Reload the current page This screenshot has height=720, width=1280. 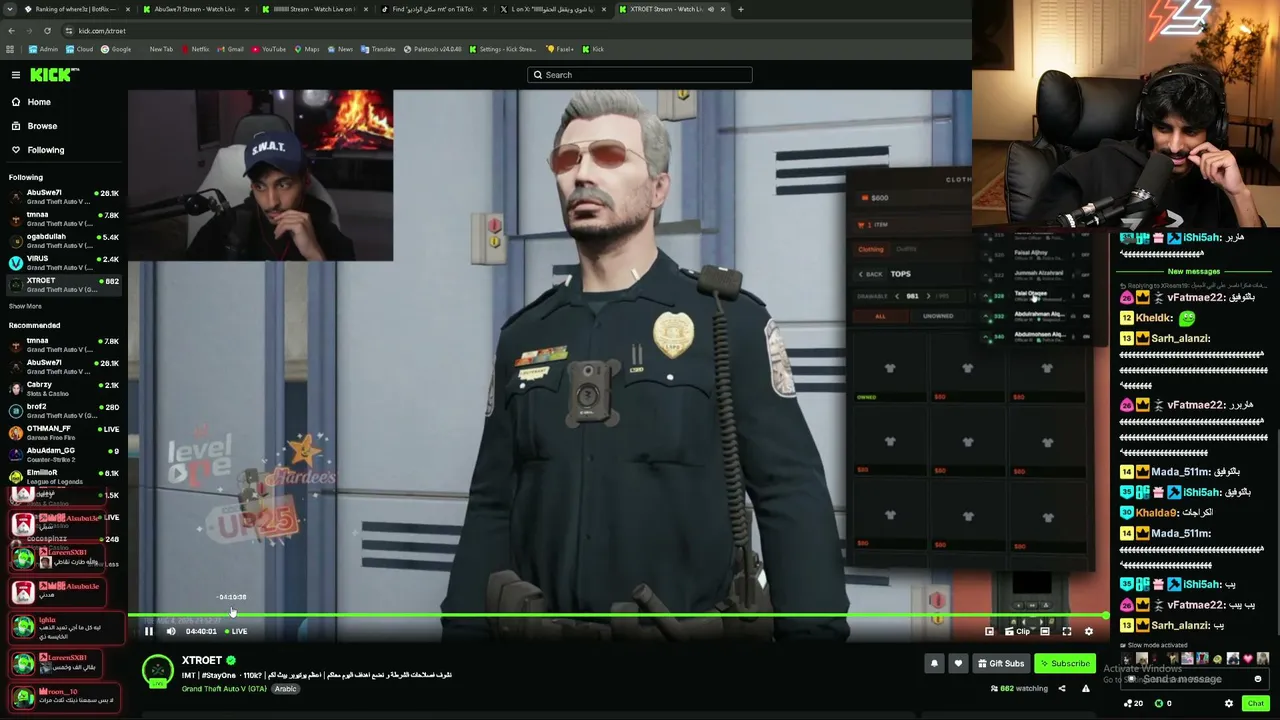(47, 31)
